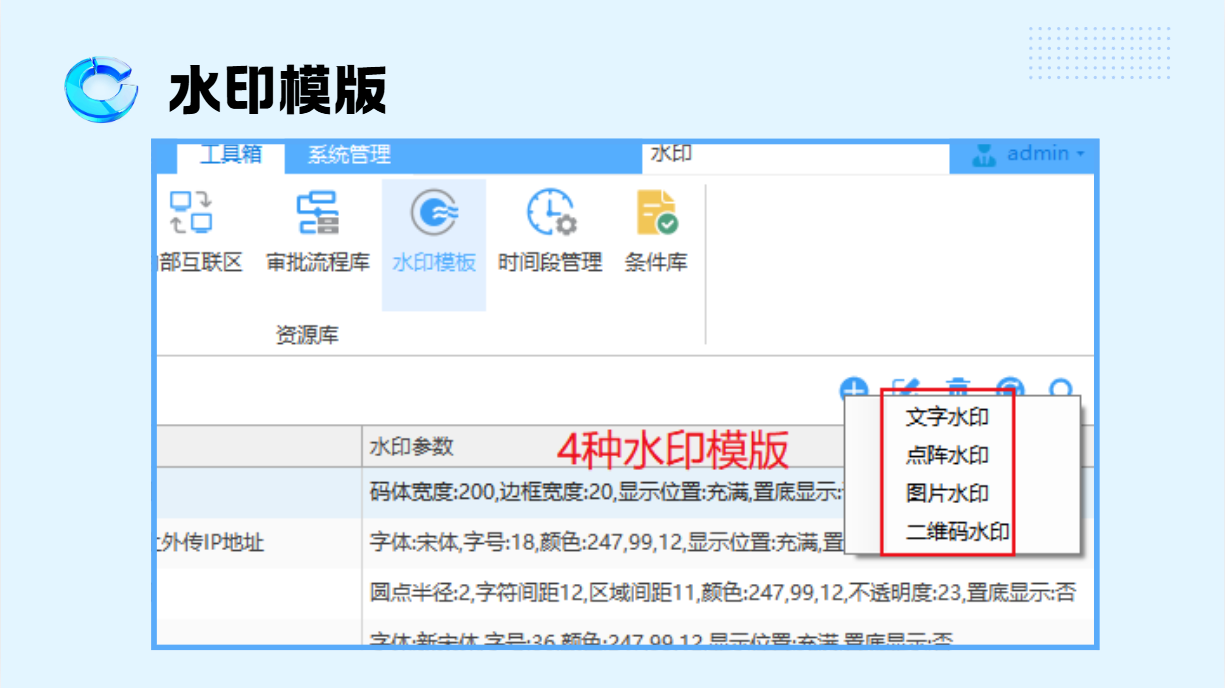Click the admin user avatar icon
Image resolution: width=1225 pixels, height=688 pixels.
pyautogui.click(x=985, y=155)
